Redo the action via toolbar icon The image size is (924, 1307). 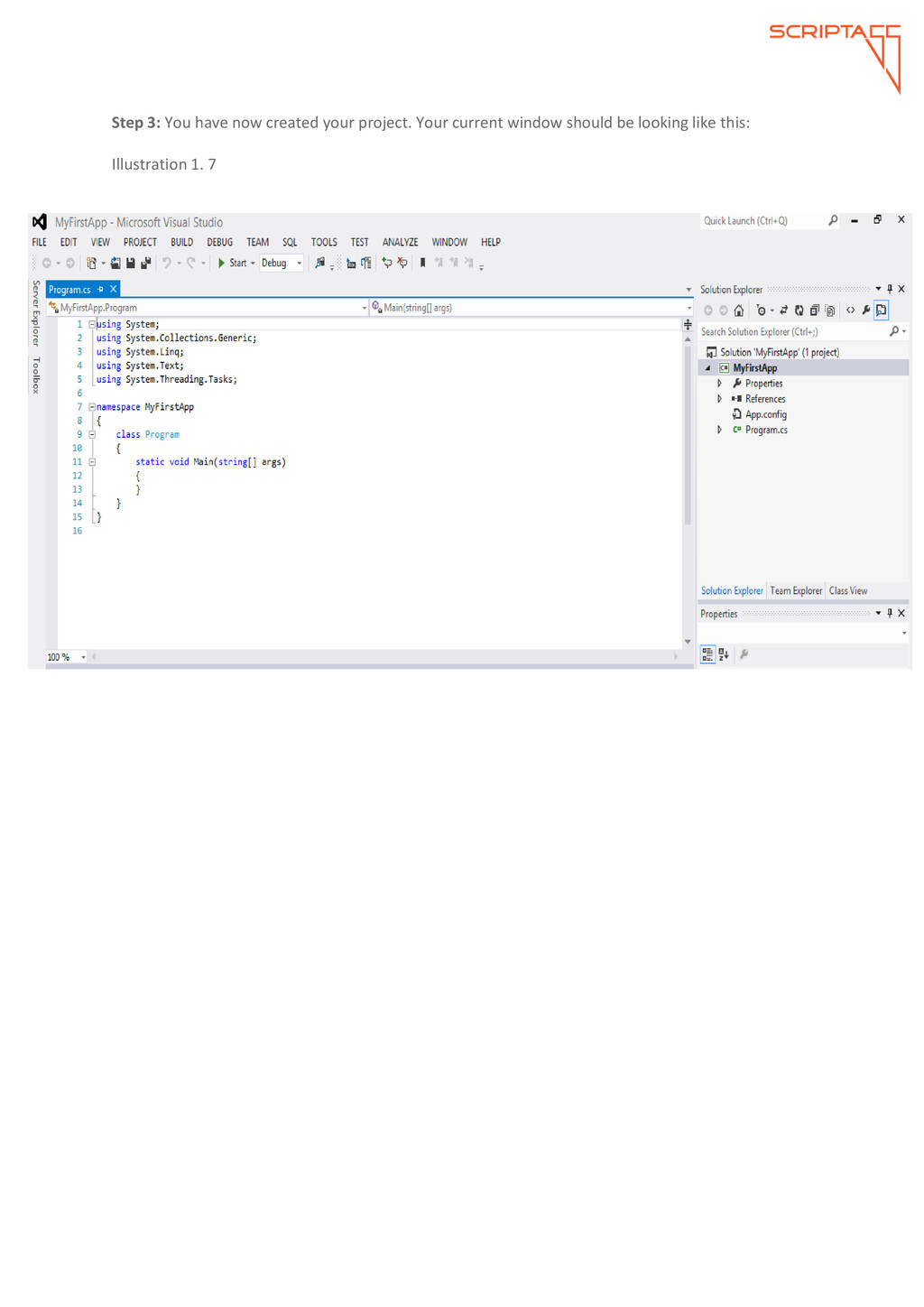[191, 264]
